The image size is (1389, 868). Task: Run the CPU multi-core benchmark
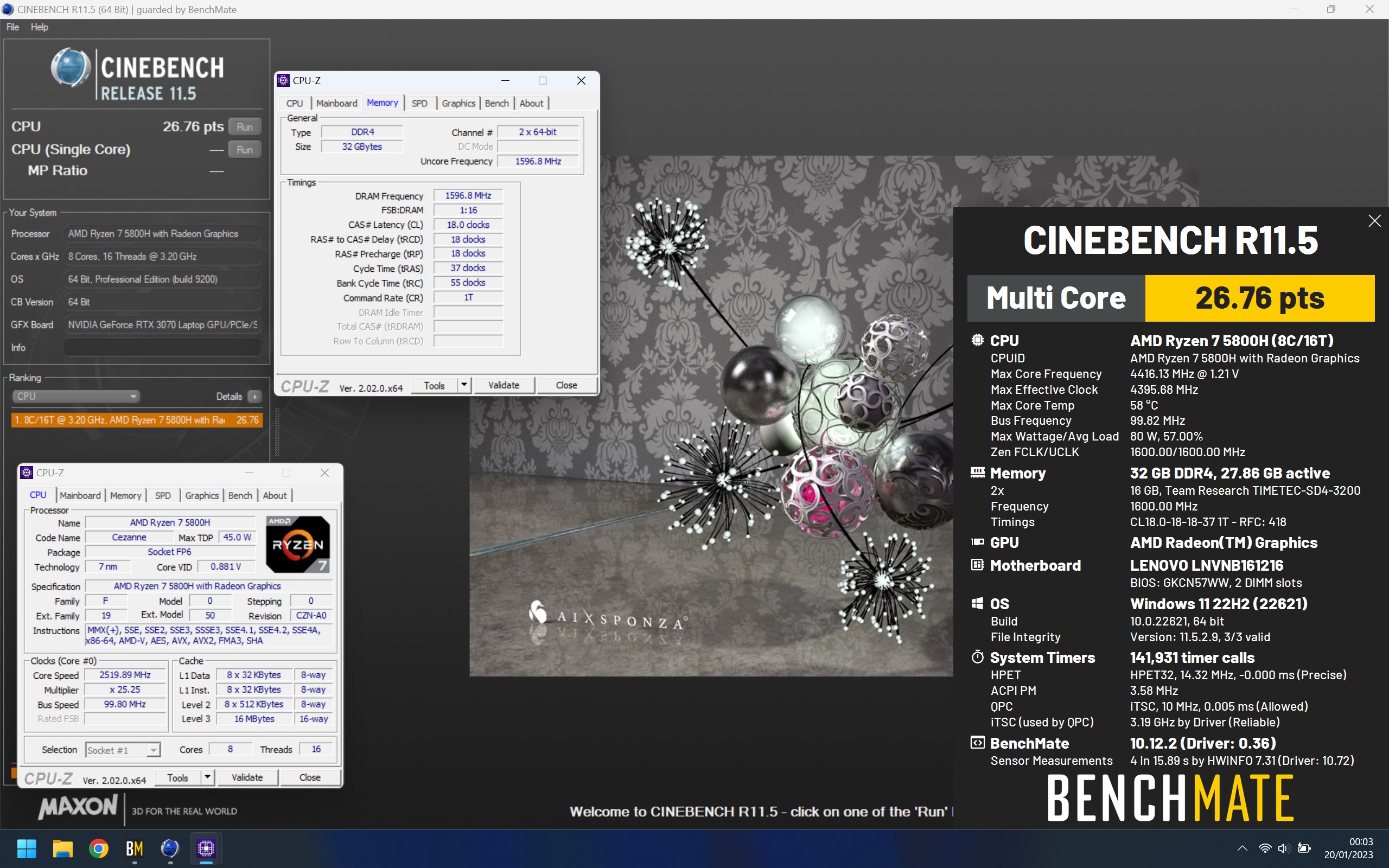245,127
